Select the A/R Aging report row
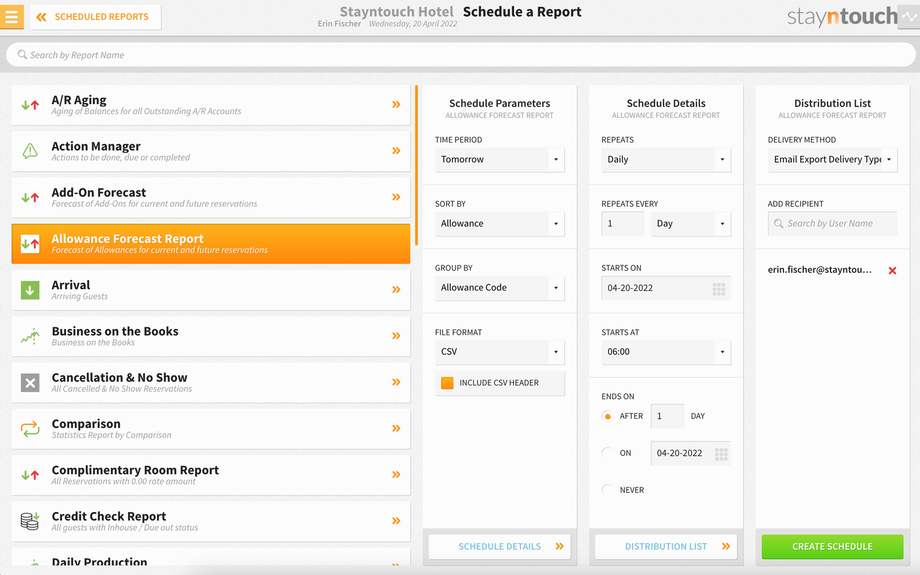Screen dimensions: 920x575 (211, 105)
